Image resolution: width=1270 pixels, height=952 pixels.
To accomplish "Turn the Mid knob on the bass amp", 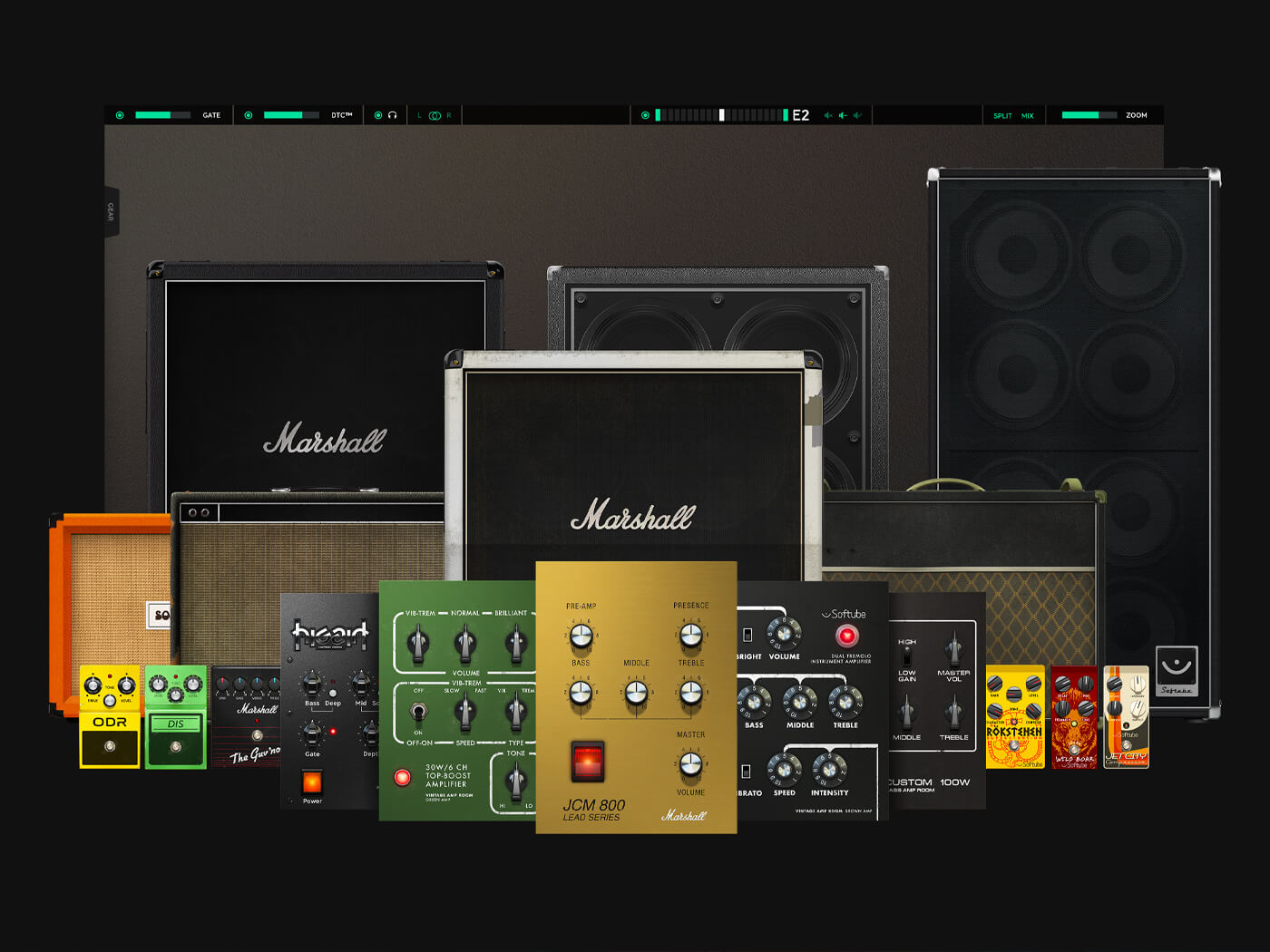I will 360,684.
